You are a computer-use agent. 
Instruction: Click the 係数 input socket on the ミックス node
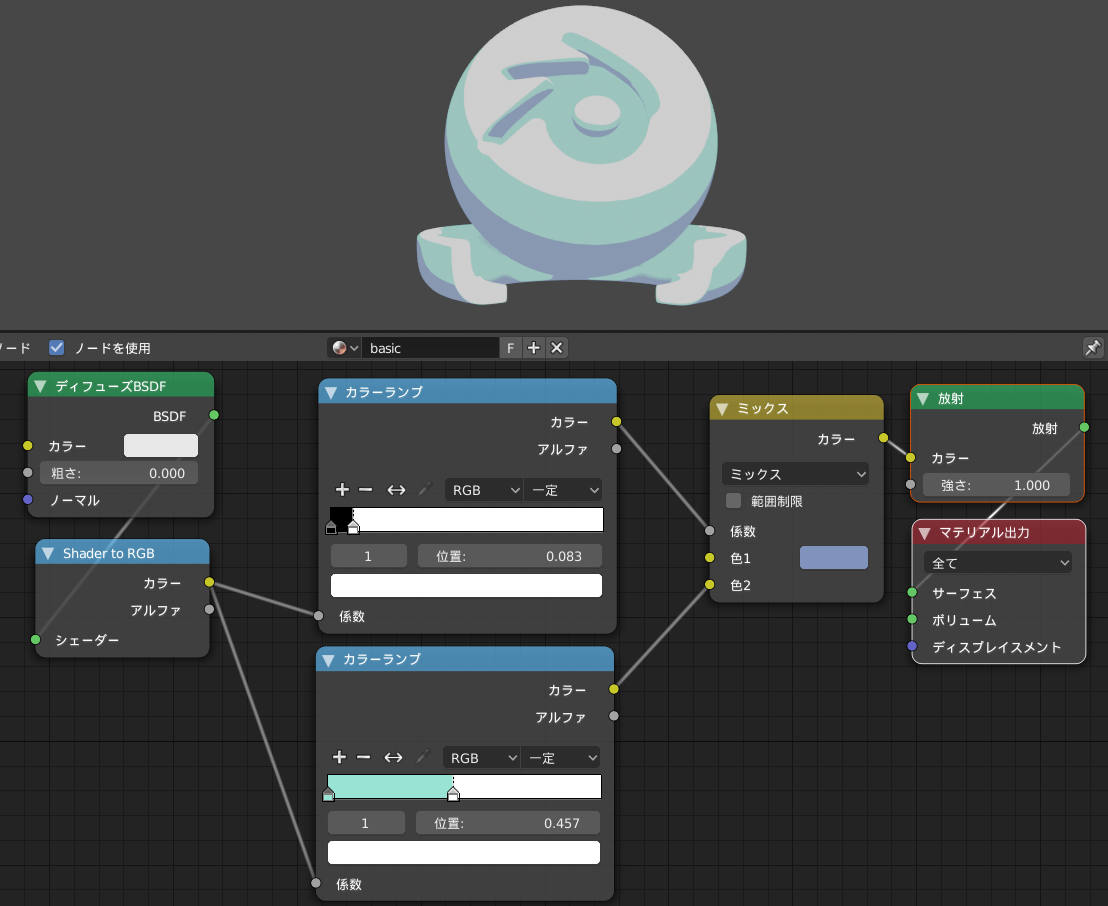pos(709,531)
